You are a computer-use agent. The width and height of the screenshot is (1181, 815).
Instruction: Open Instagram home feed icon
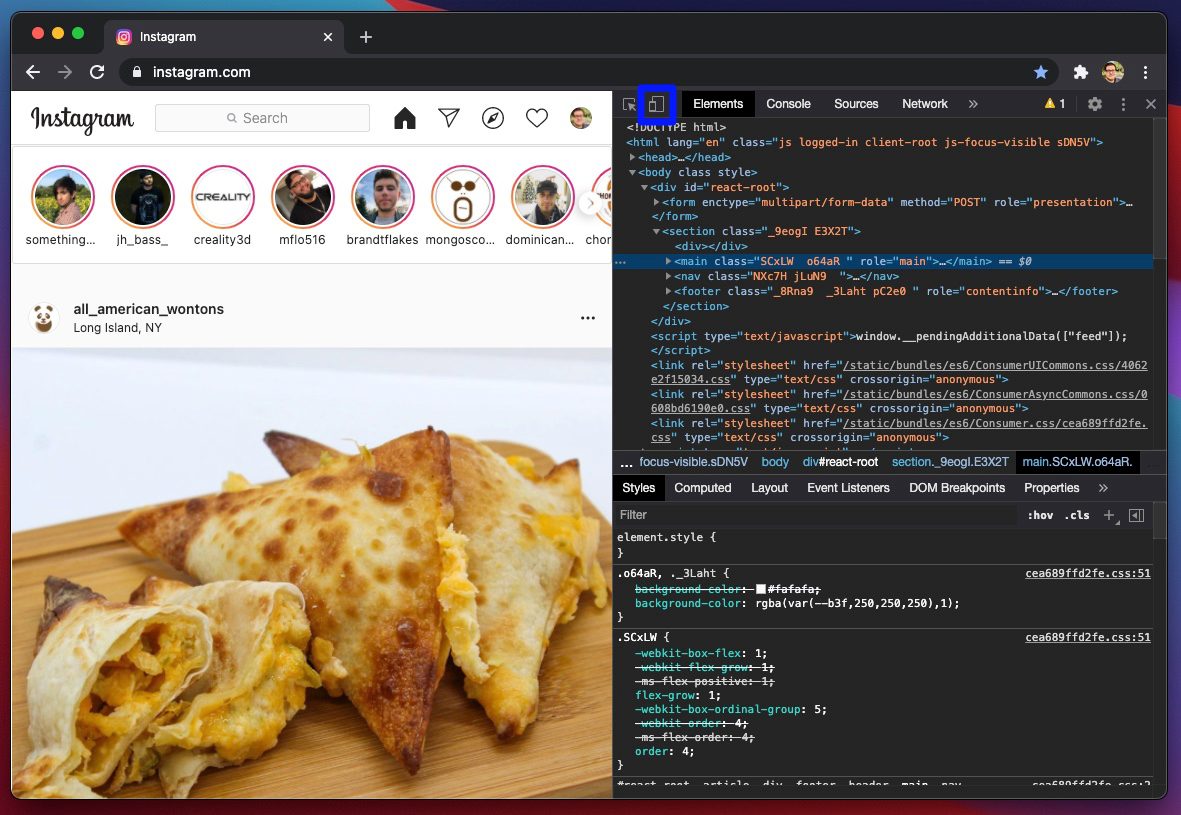[x=404, y=118]
